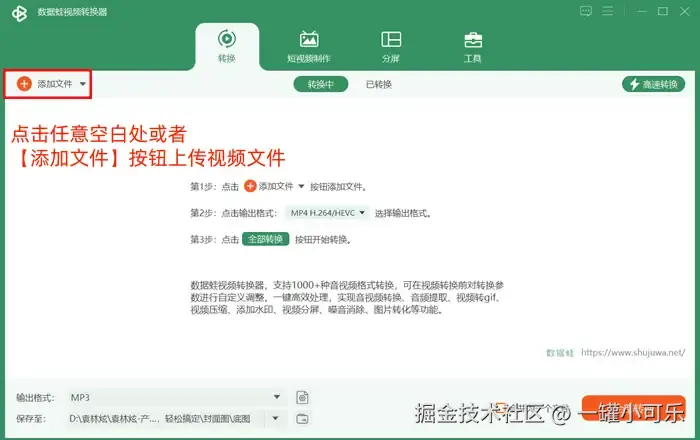The width and height of the screenshot is (700, 440).
Task: Click the 输出格式: label
Action: [35, 398]
